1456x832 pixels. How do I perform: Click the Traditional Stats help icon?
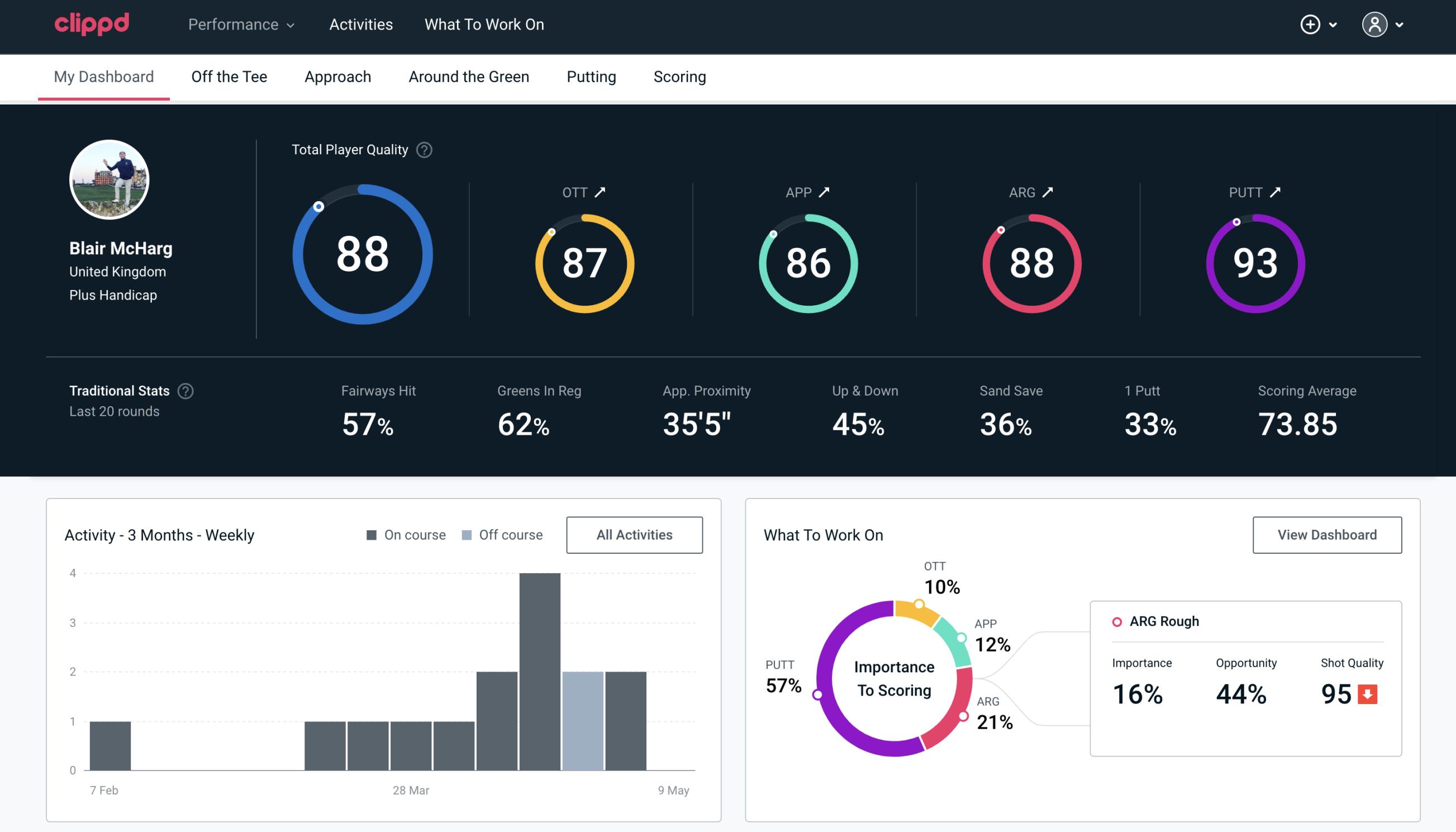[x=184, y=390]
